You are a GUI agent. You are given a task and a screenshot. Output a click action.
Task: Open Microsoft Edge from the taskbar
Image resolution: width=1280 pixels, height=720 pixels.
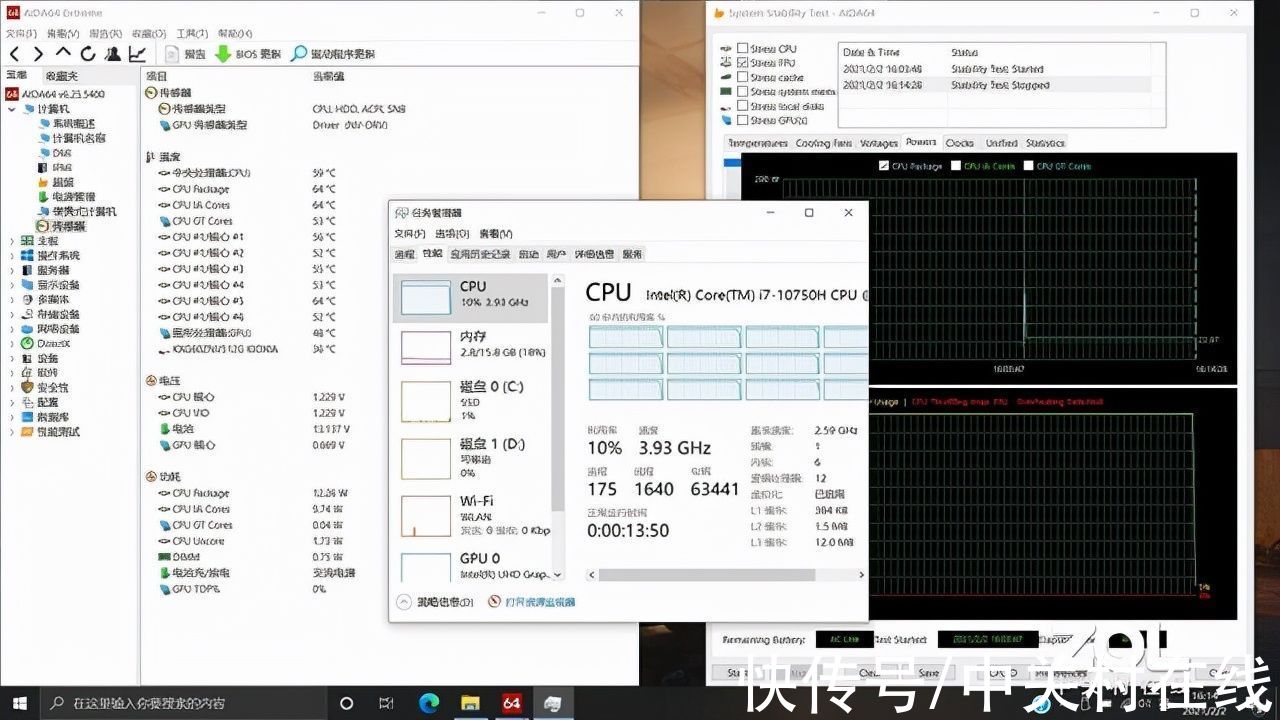point(429,703)
